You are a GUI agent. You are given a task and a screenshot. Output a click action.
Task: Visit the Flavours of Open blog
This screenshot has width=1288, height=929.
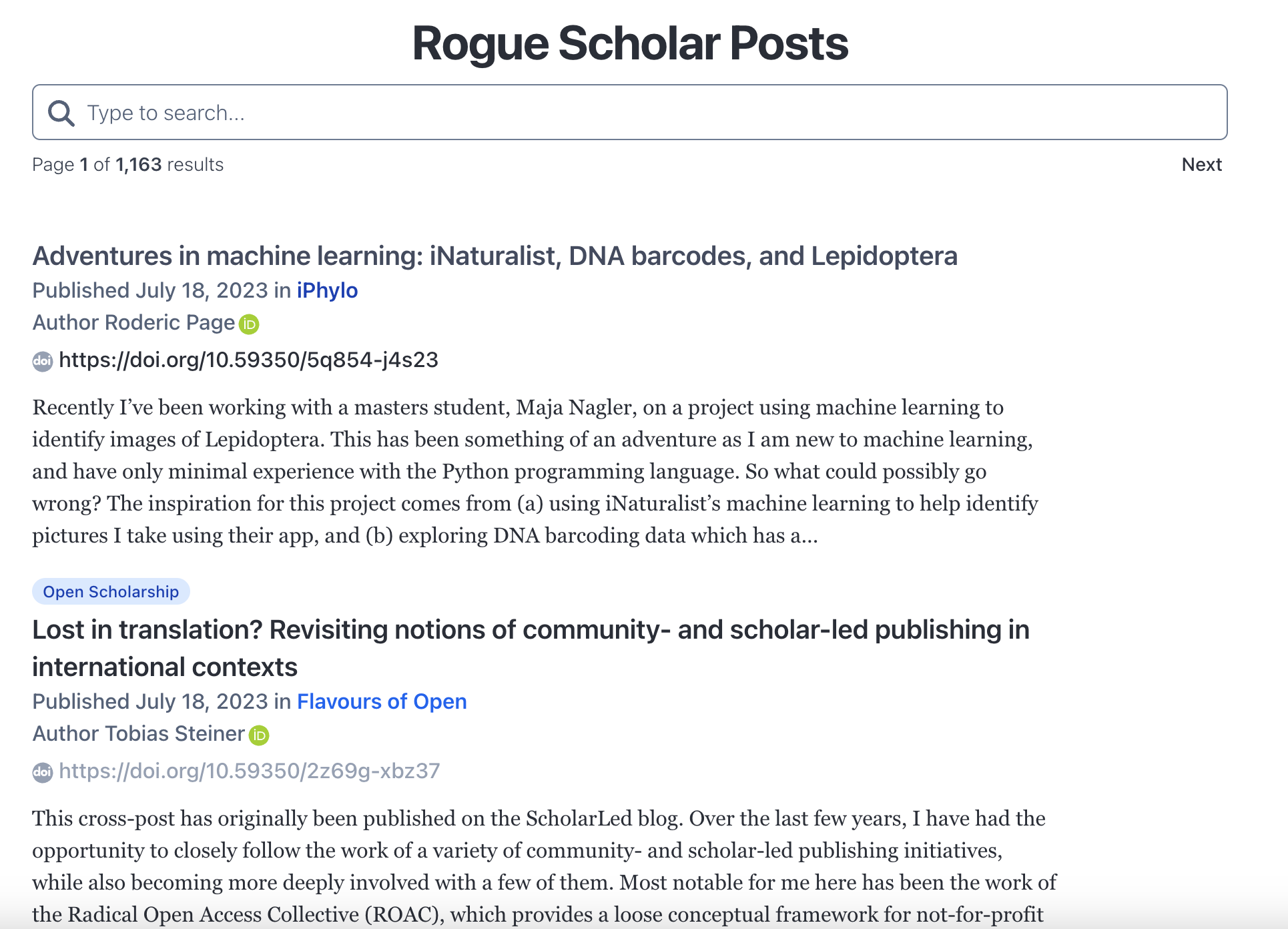click(382, 702)
